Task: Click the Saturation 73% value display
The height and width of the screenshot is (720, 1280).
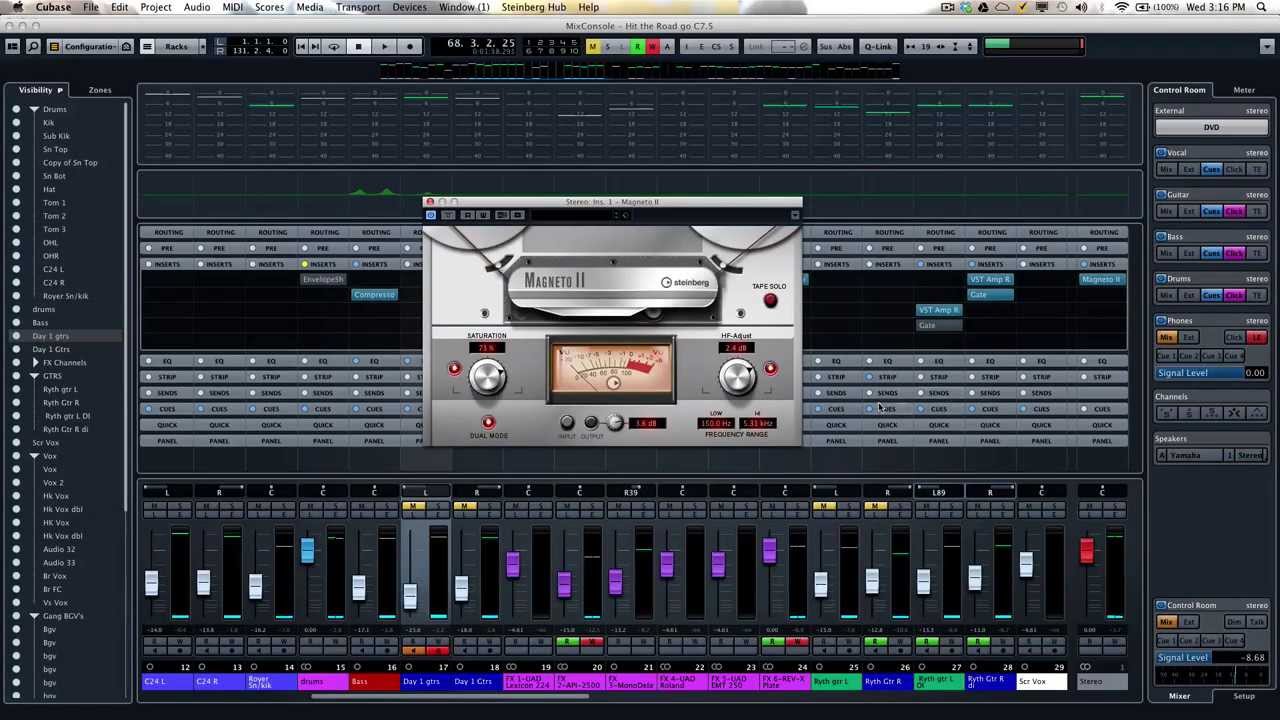Action: click(487, 348)
